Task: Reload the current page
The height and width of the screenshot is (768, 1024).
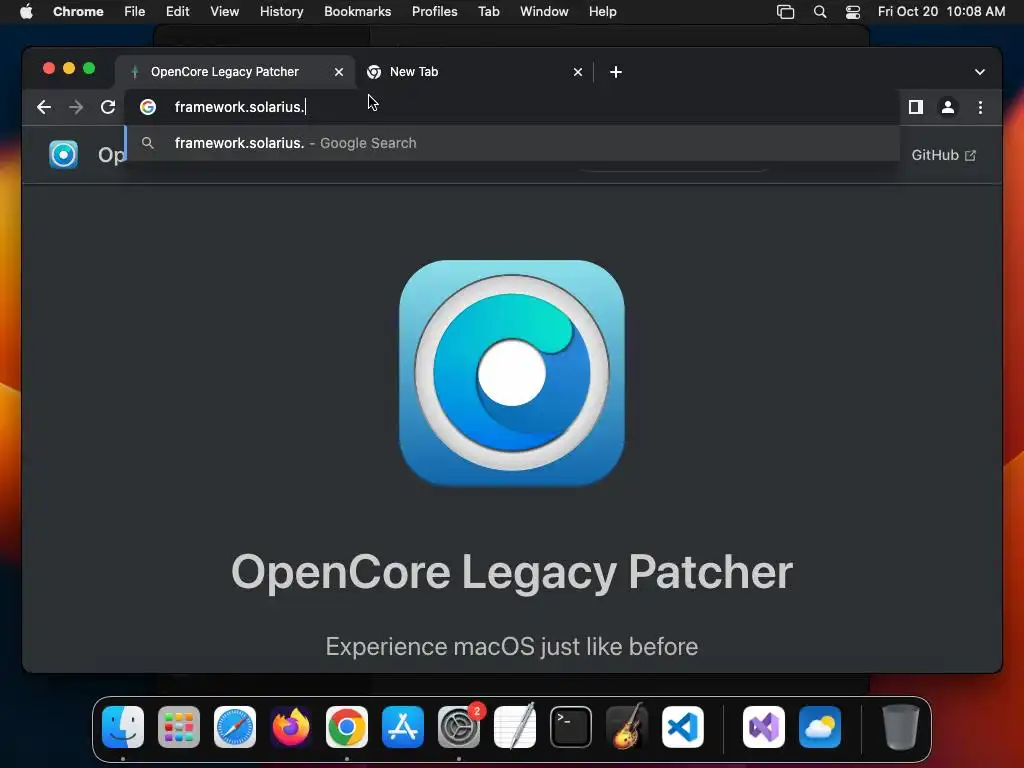Action: click(x=108, y=107)
